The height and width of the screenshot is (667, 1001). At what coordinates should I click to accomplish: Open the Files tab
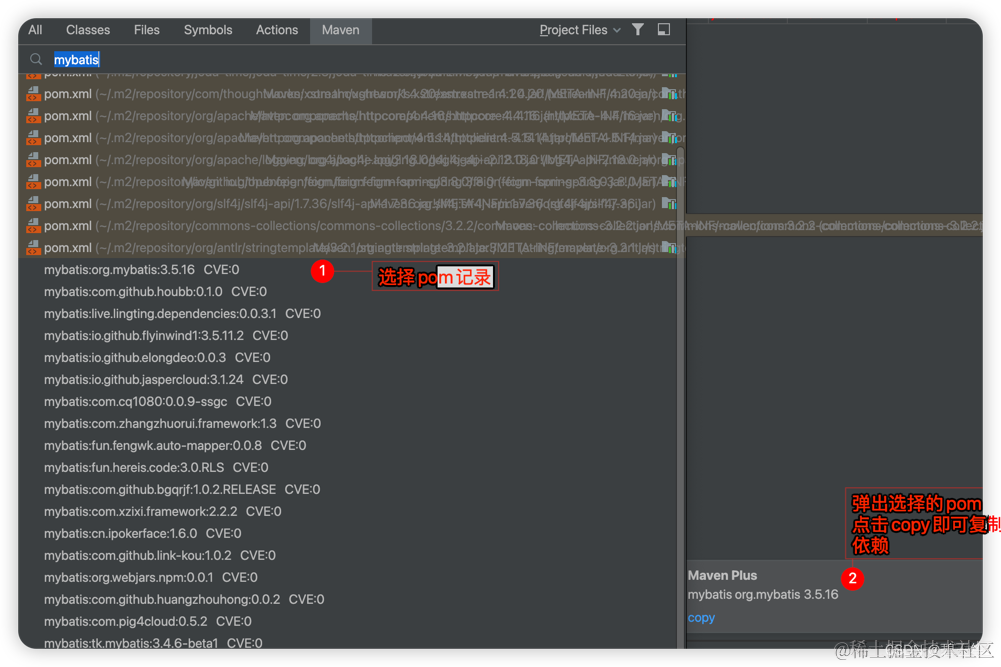pos(147,30)
